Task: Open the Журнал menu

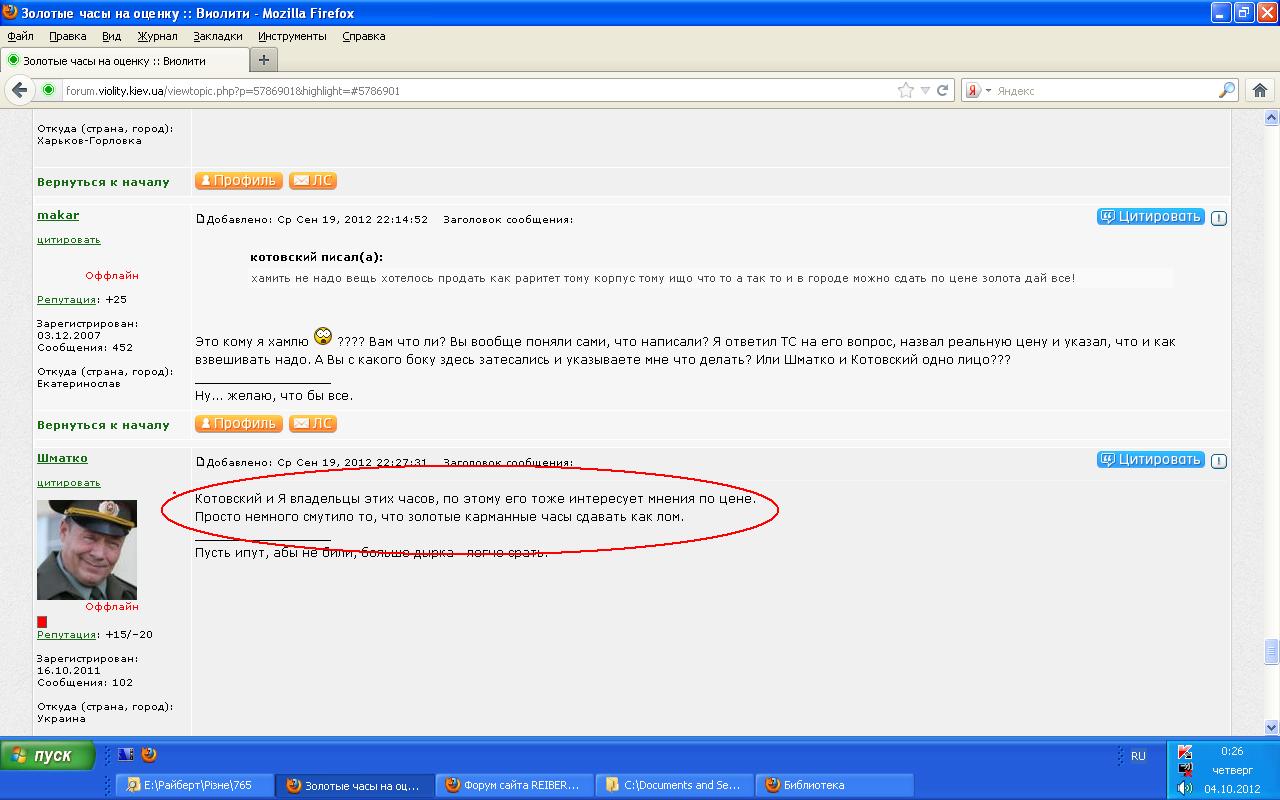Action: click(x=157, y=36)
